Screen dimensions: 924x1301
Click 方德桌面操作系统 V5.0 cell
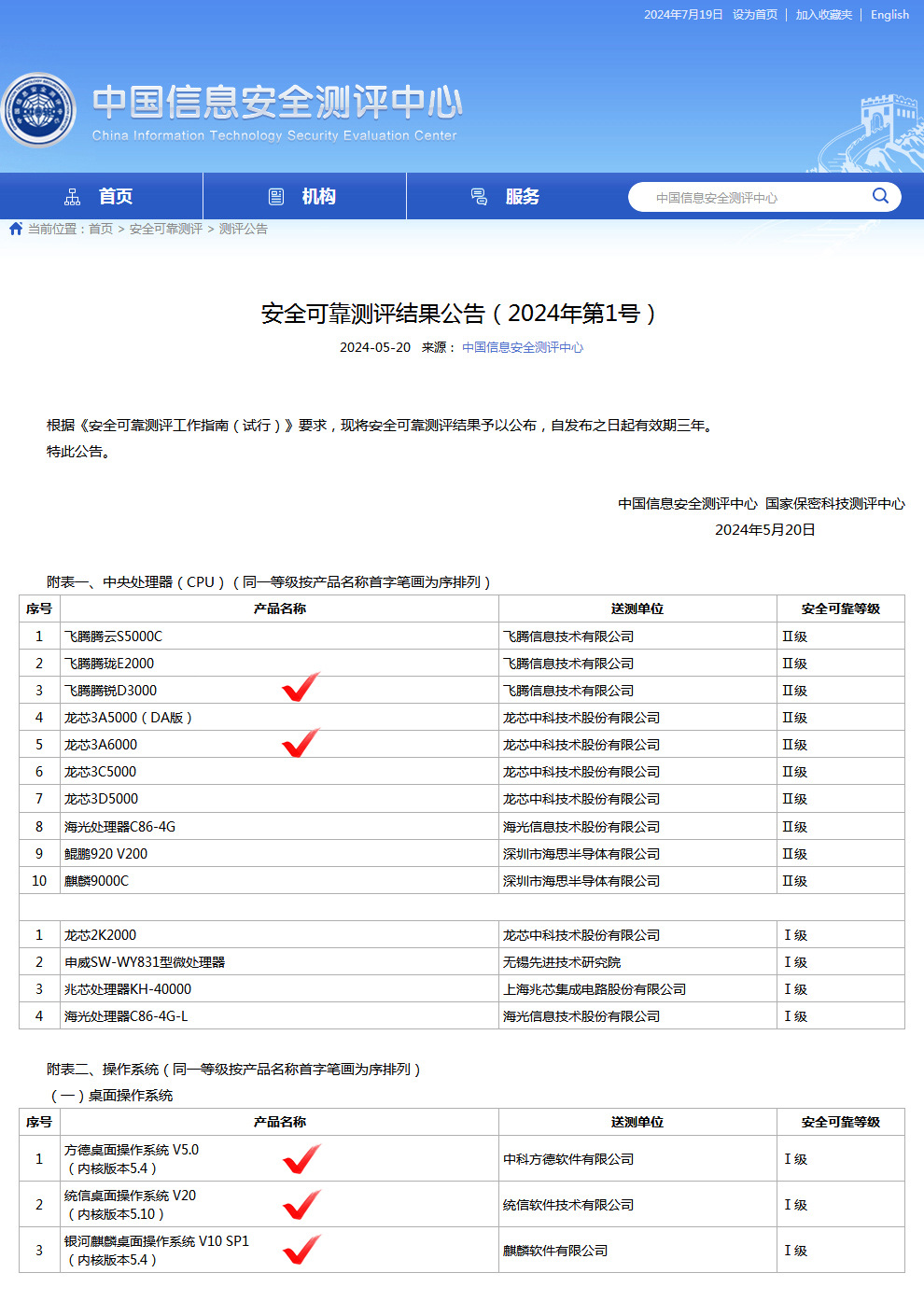[279, 1159]
